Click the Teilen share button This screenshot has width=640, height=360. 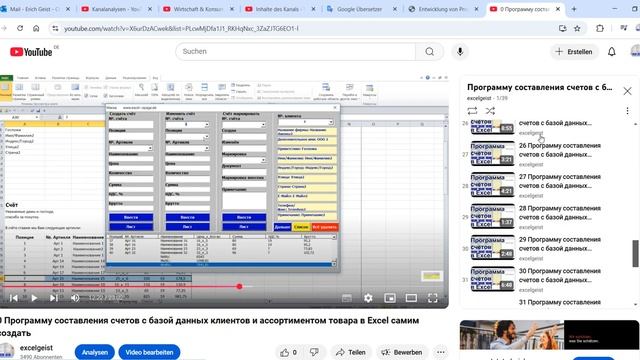(351, 352)
